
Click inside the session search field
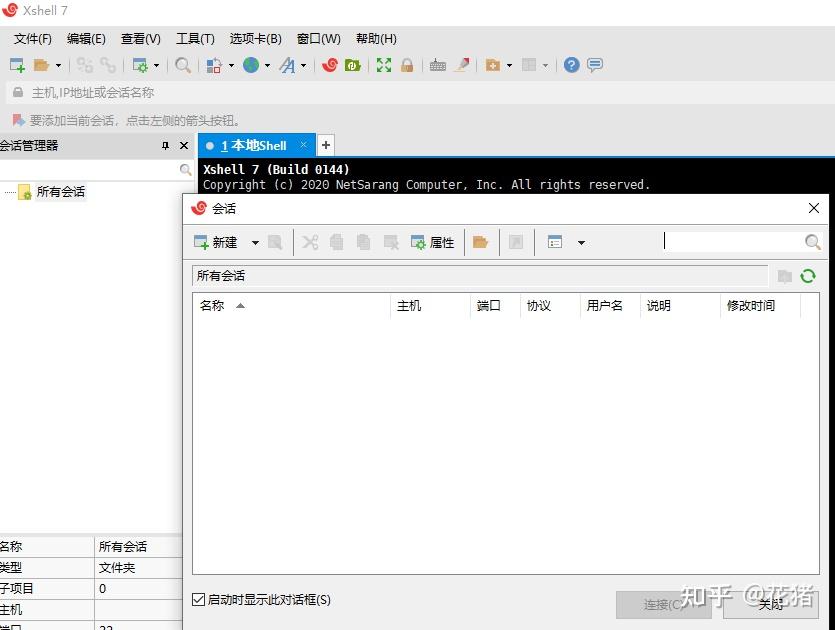730,241
